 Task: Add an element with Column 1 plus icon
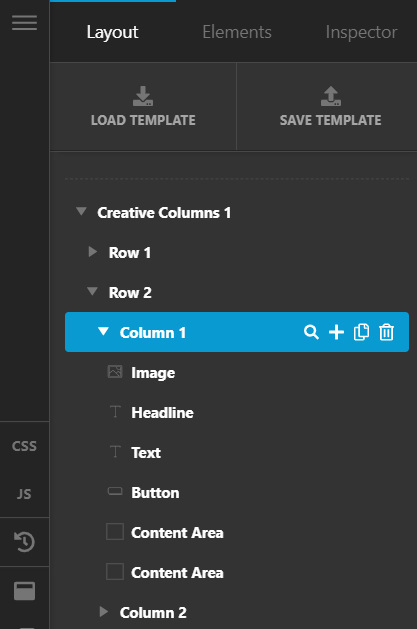tap(336, 332)
